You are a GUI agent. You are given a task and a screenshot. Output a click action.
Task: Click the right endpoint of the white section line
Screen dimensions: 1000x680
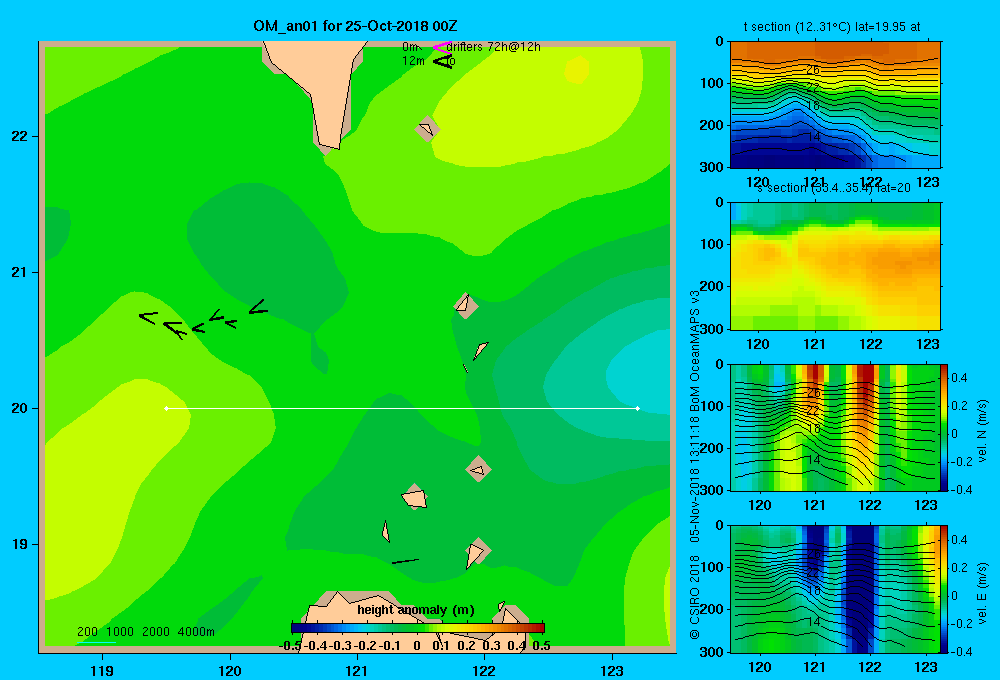638,408
